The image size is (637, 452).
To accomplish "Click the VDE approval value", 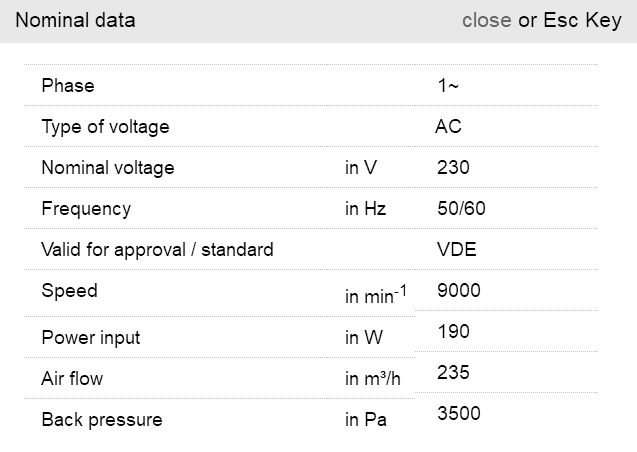I will pyautogui.click(x=456, y=250).
